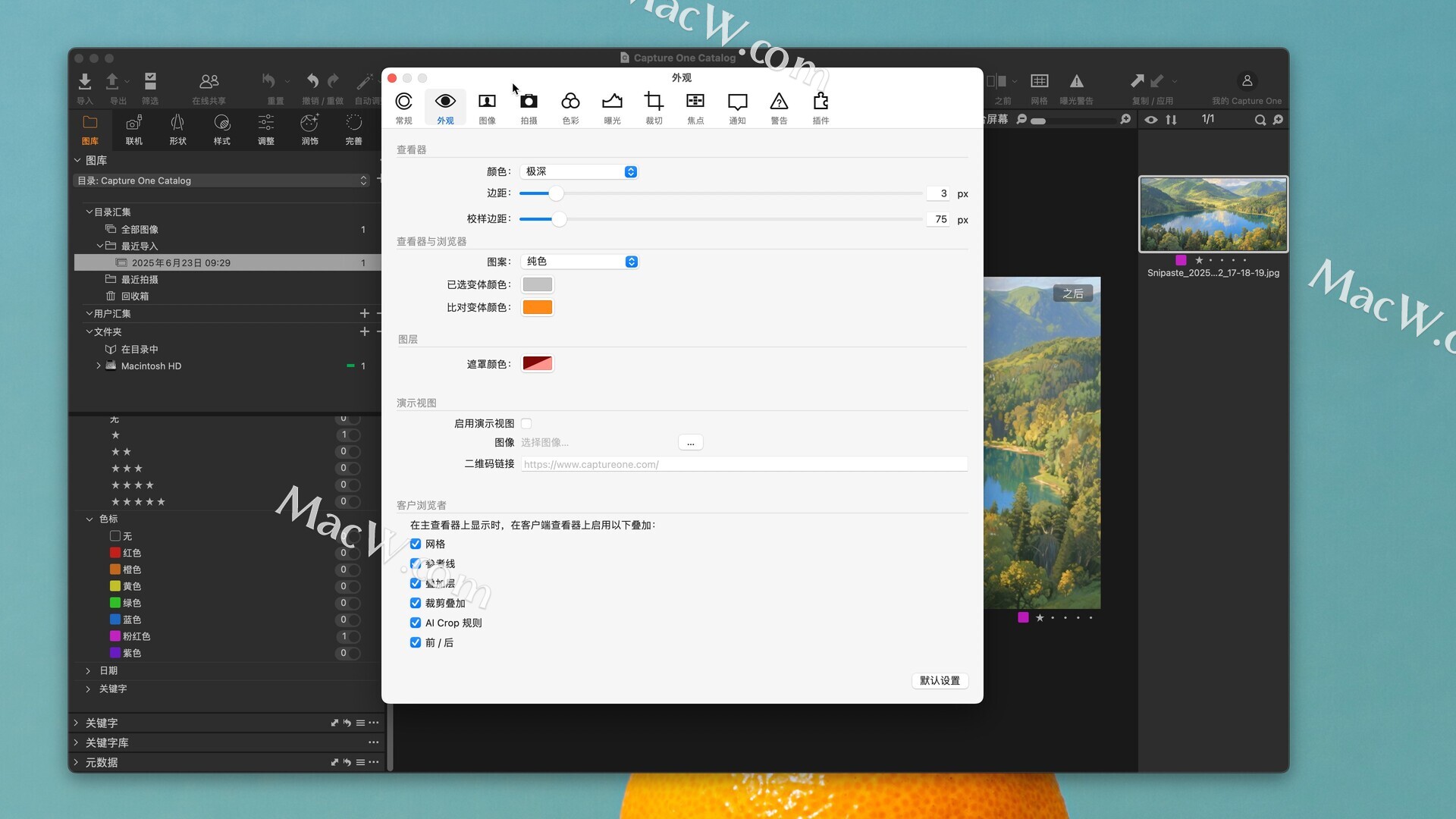Uncheck the 叠加层 overlay checkbox

(416, 583)
